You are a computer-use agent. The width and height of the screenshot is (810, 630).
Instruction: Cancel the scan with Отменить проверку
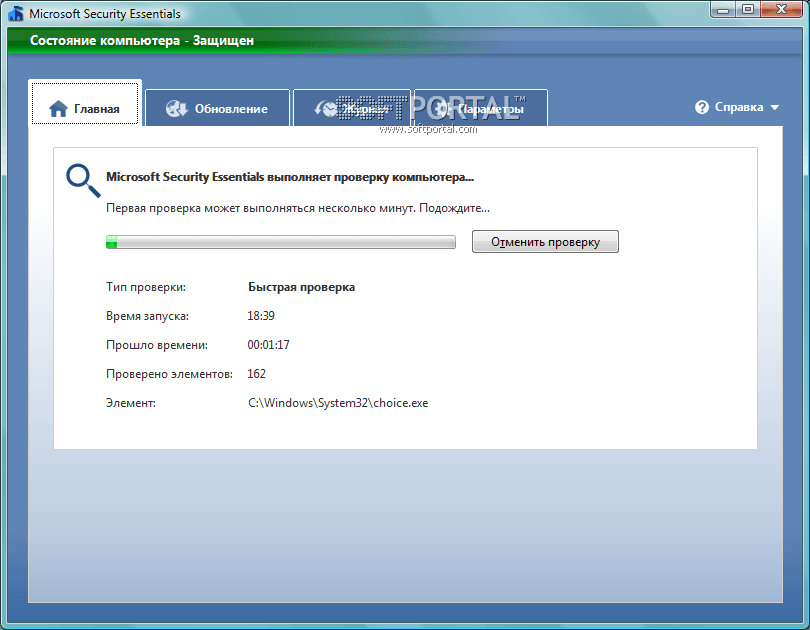[545, 242]
